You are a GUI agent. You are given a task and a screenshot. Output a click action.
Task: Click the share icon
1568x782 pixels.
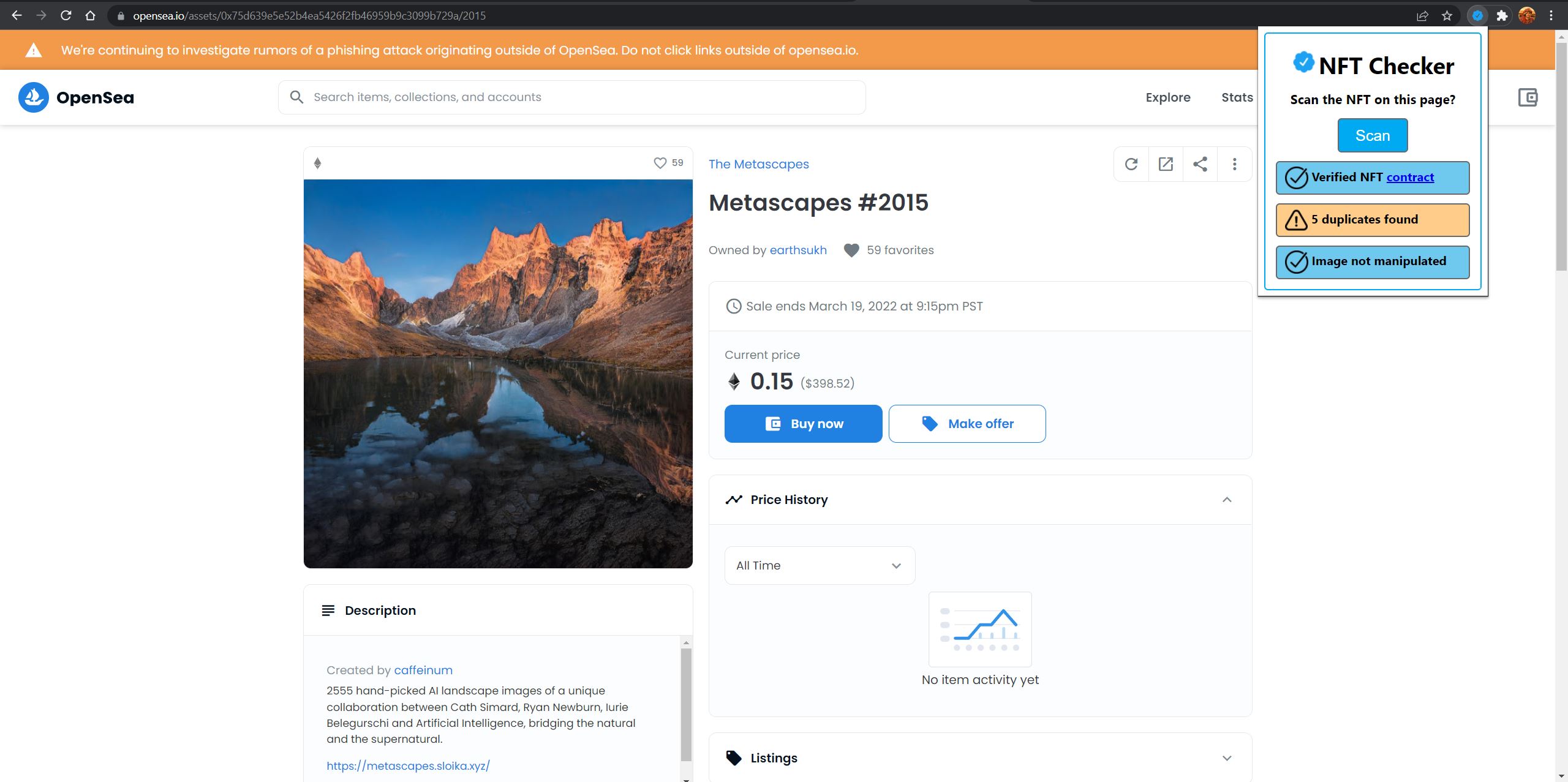pos(1200,164)
